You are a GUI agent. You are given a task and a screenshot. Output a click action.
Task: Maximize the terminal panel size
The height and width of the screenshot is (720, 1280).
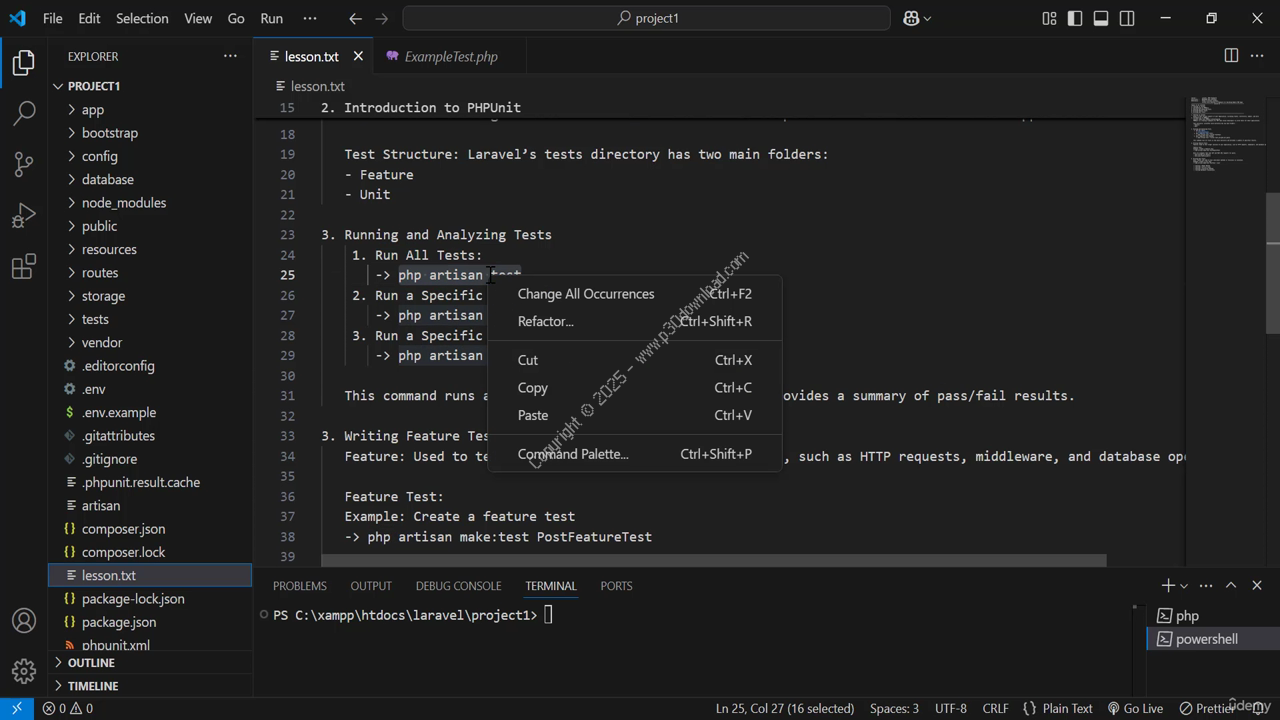pyautogui.click(x=1231, y=585)
